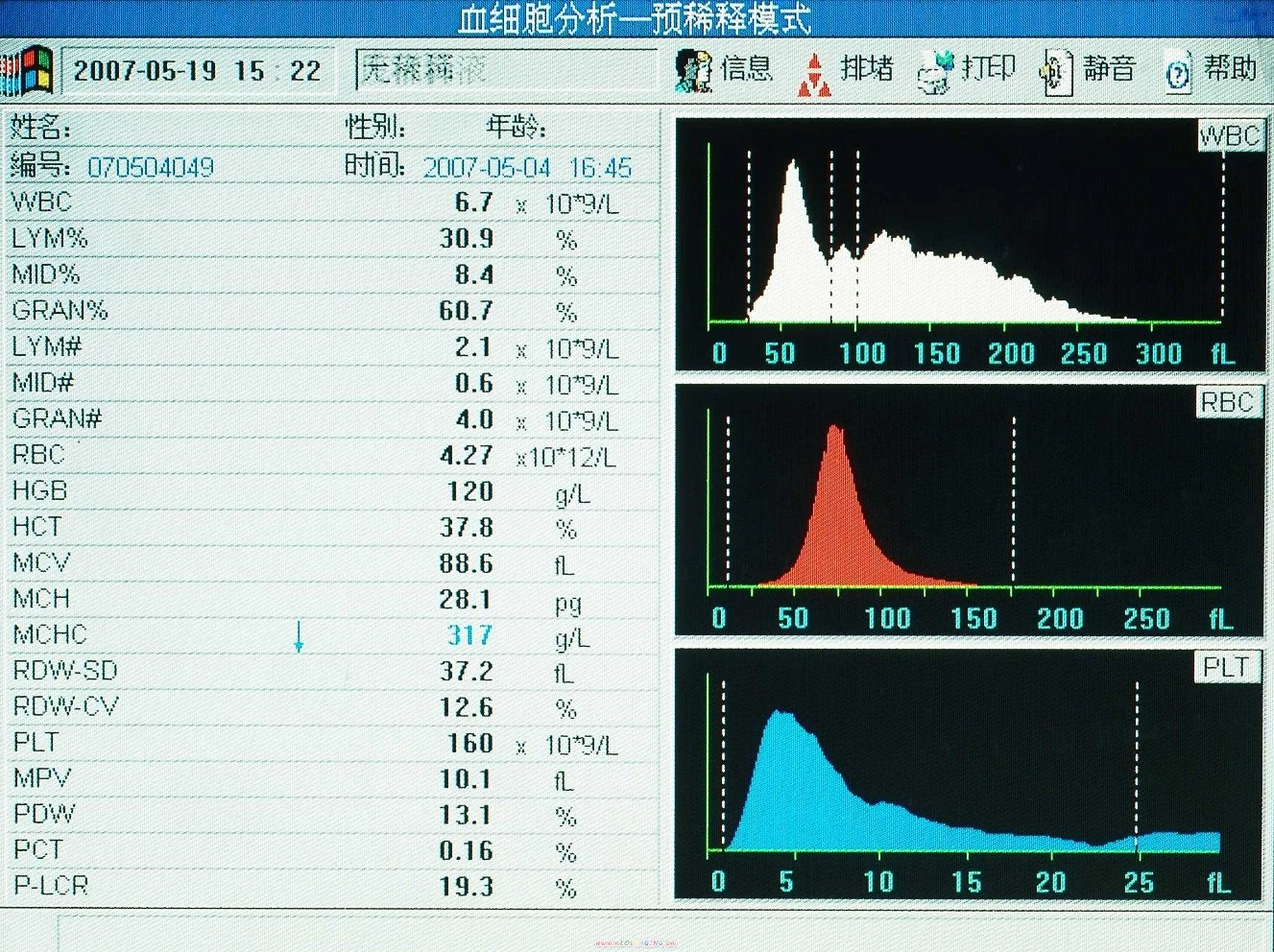1274x952 pixels.
Task: Click the WBC row label
Action: [41, 202]
